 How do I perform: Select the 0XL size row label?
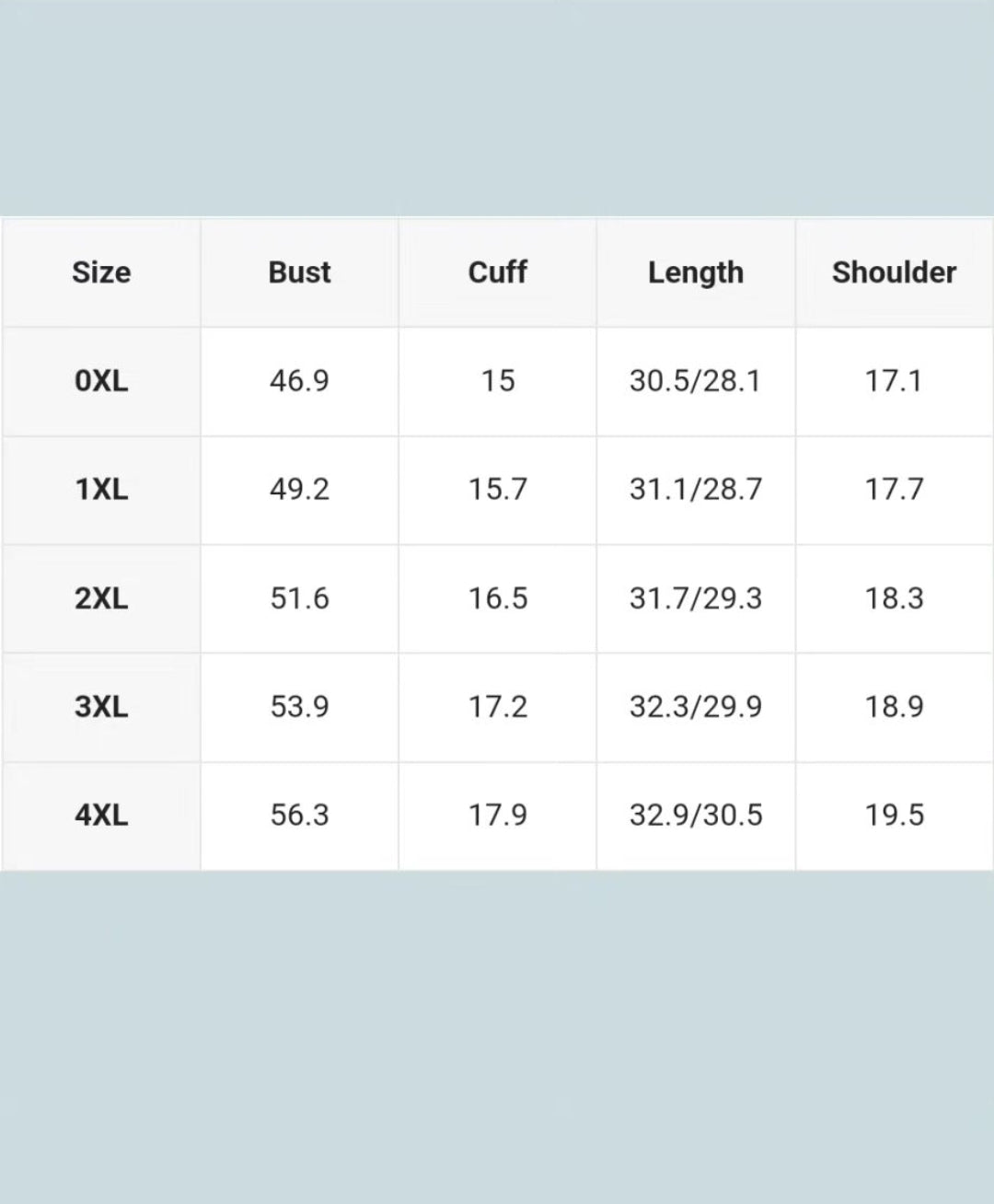[101, 381]
